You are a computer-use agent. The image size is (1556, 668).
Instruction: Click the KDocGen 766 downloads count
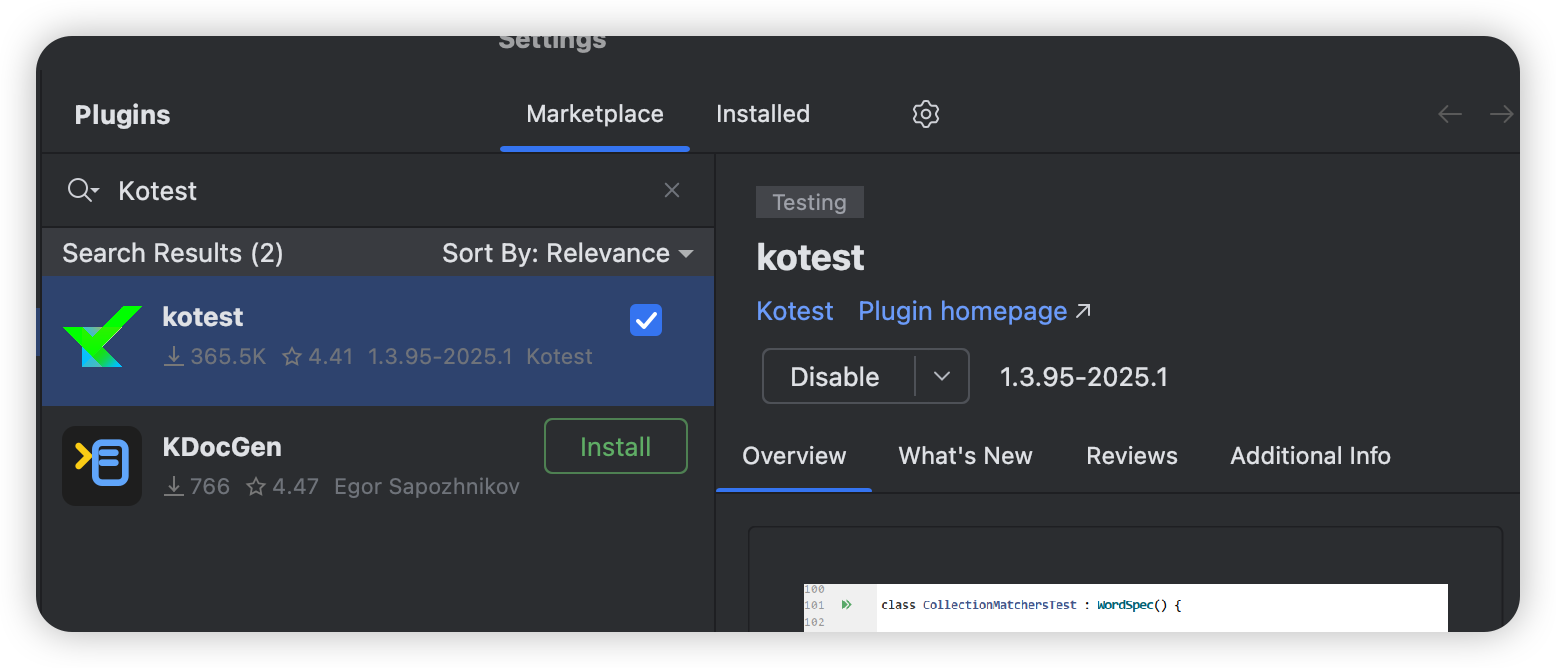coord(197,487)
